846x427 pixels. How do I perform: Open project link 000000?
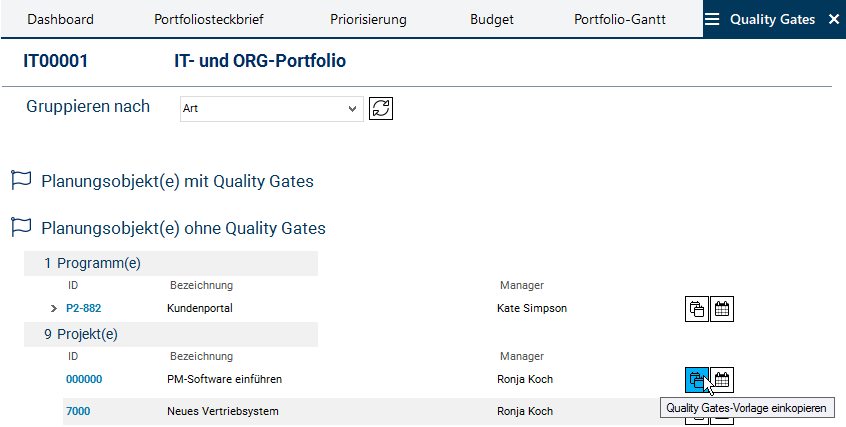(84, 379)
